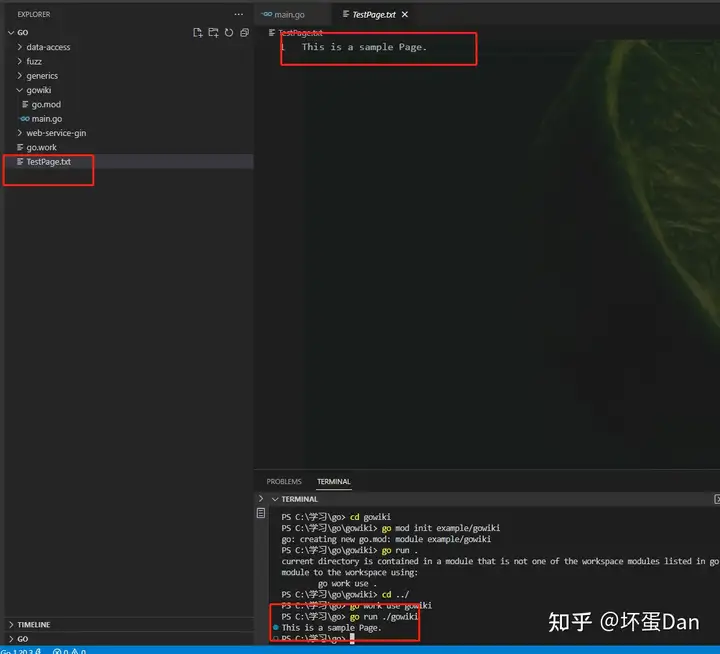Click the line 'This is a sample Page.' in editor

coord(364,47)
